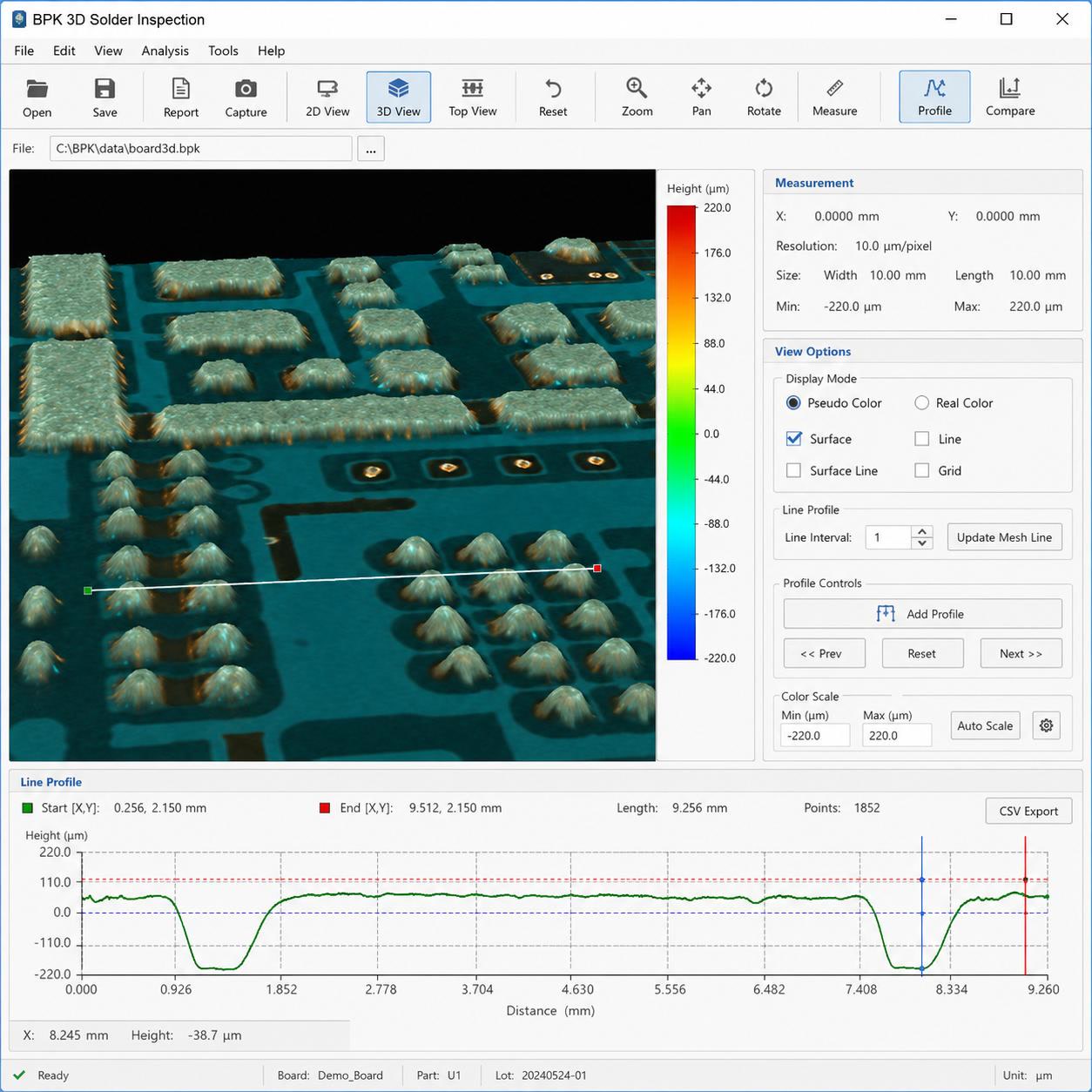Select the Zoom tool
The height and width of the screenshot is (1092, 1092).
pos(637,98)
